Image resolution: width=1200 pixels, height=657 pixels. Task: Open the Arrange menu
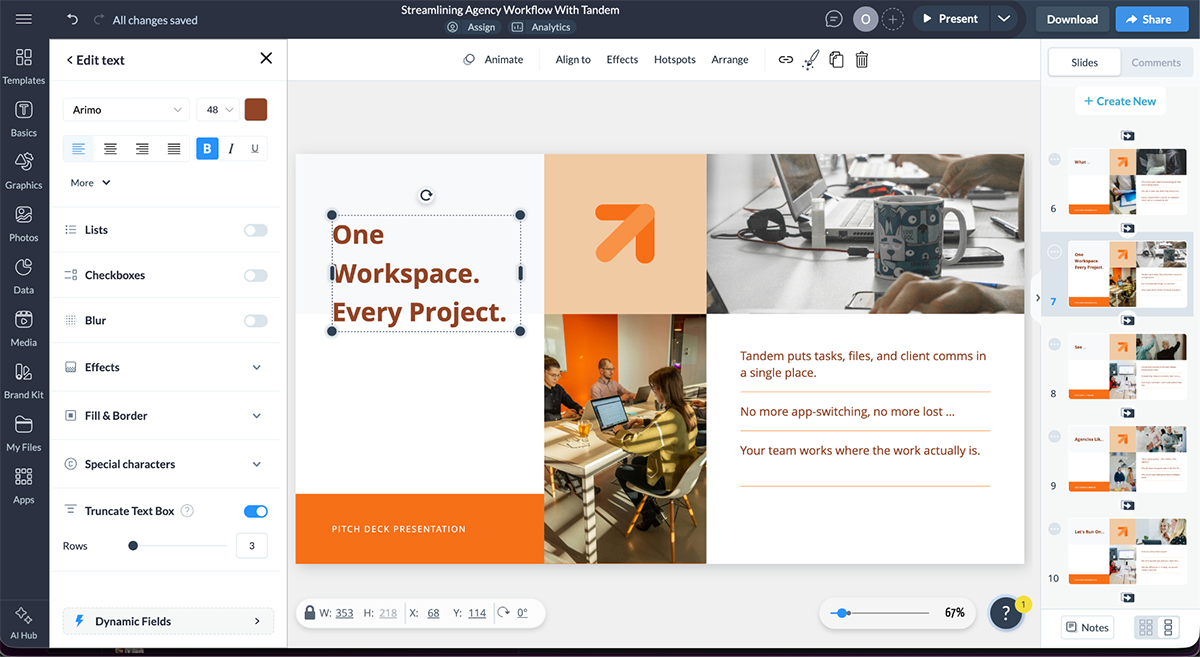point(730,60)
